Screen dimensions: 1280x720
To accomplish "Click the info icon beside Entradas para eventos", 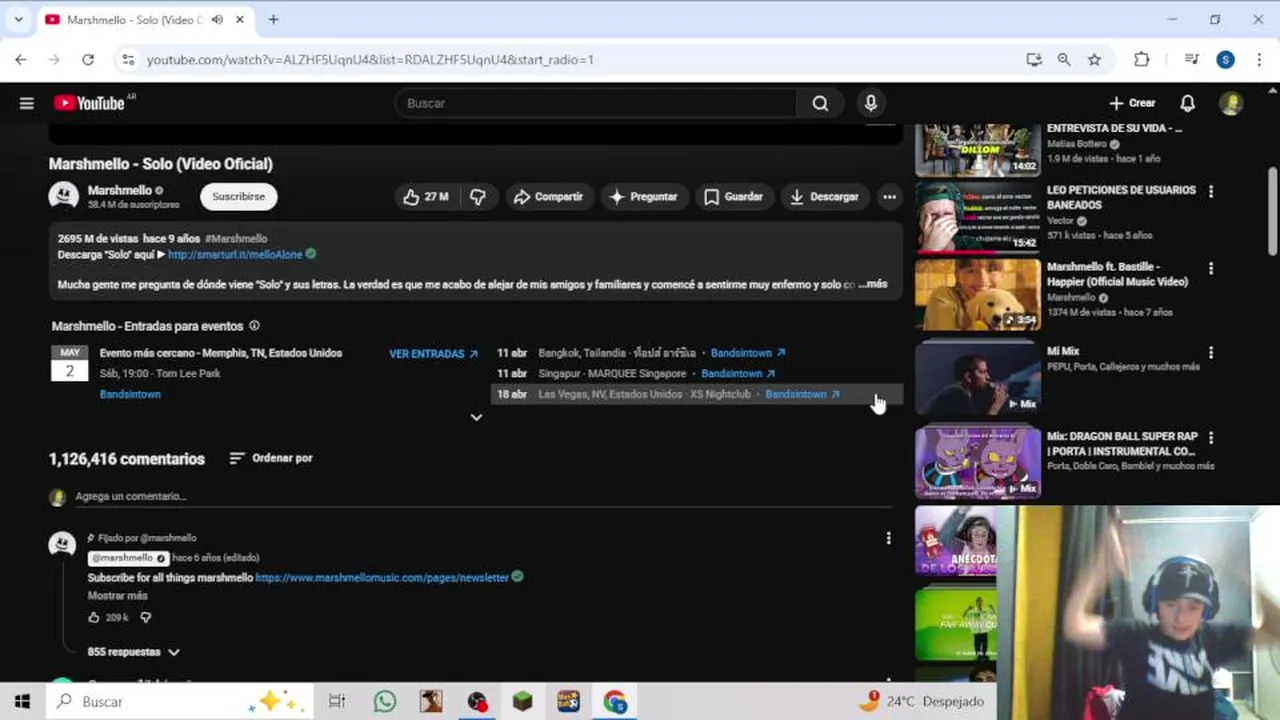I will coord(254,326).
